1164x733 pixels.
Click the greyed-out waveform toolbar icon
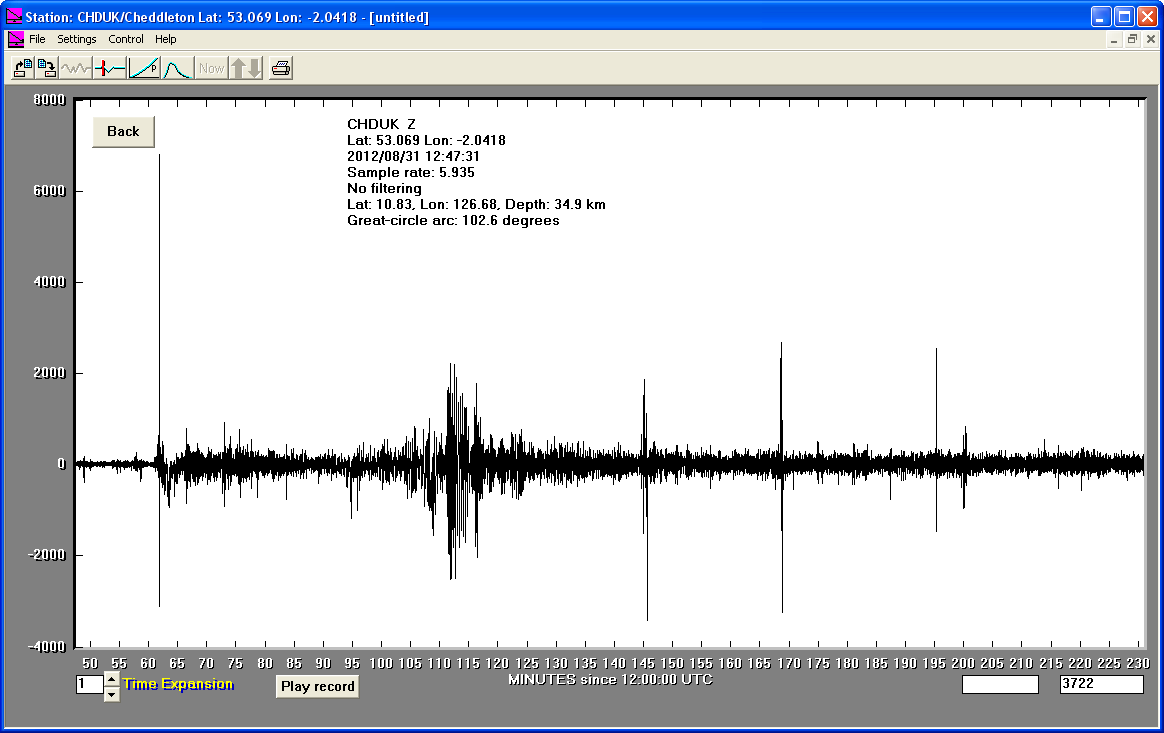tap(76, 68)
